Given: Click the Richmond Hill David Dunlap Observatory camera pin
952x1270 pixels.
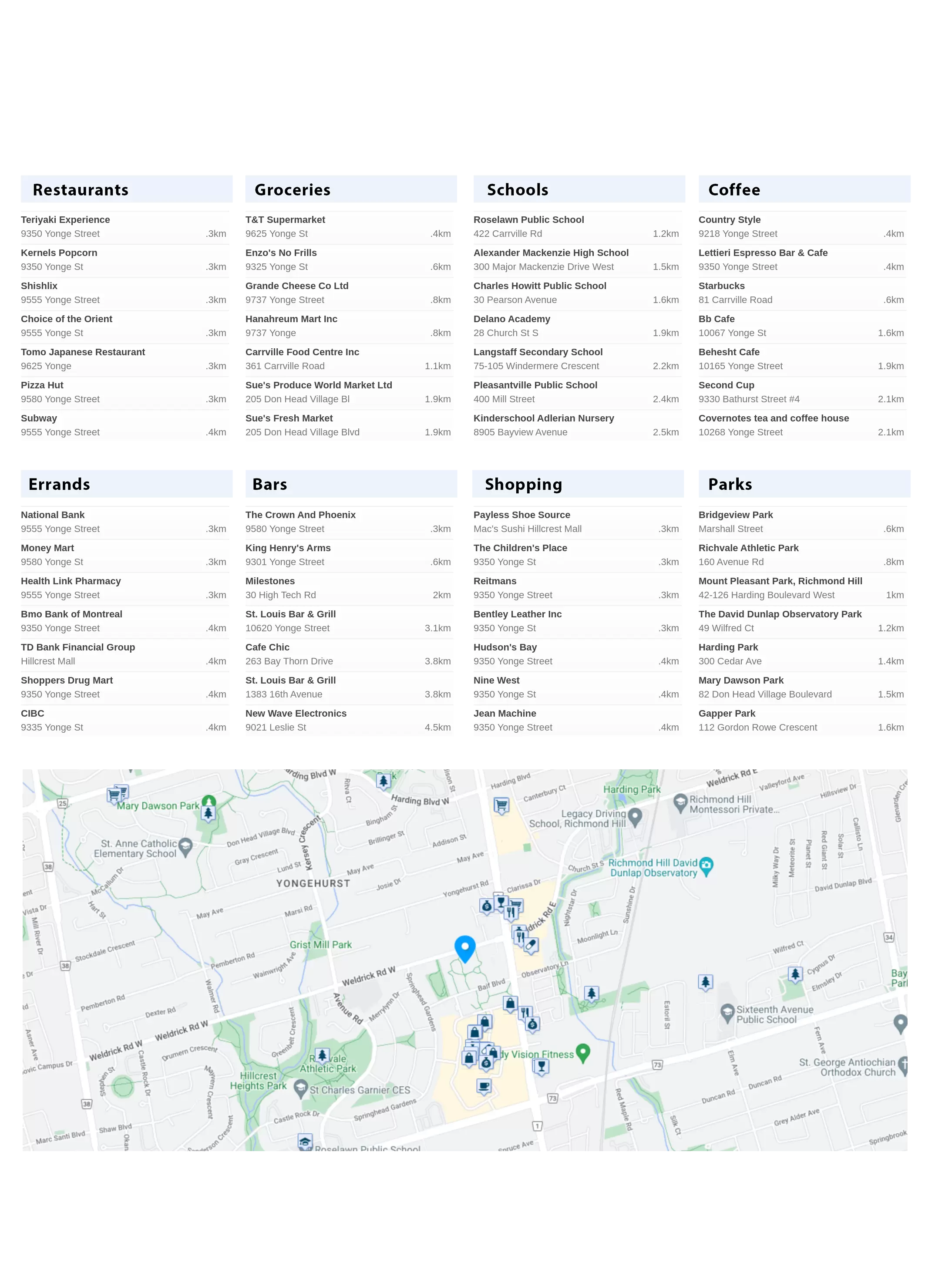Looking at the screenshot, I should pyautogui.click(x=706, y=865).
